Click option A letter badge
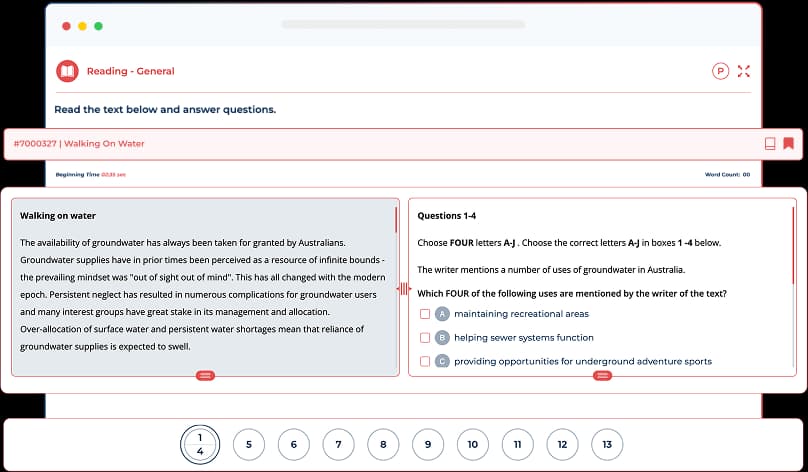 (442, 314)
